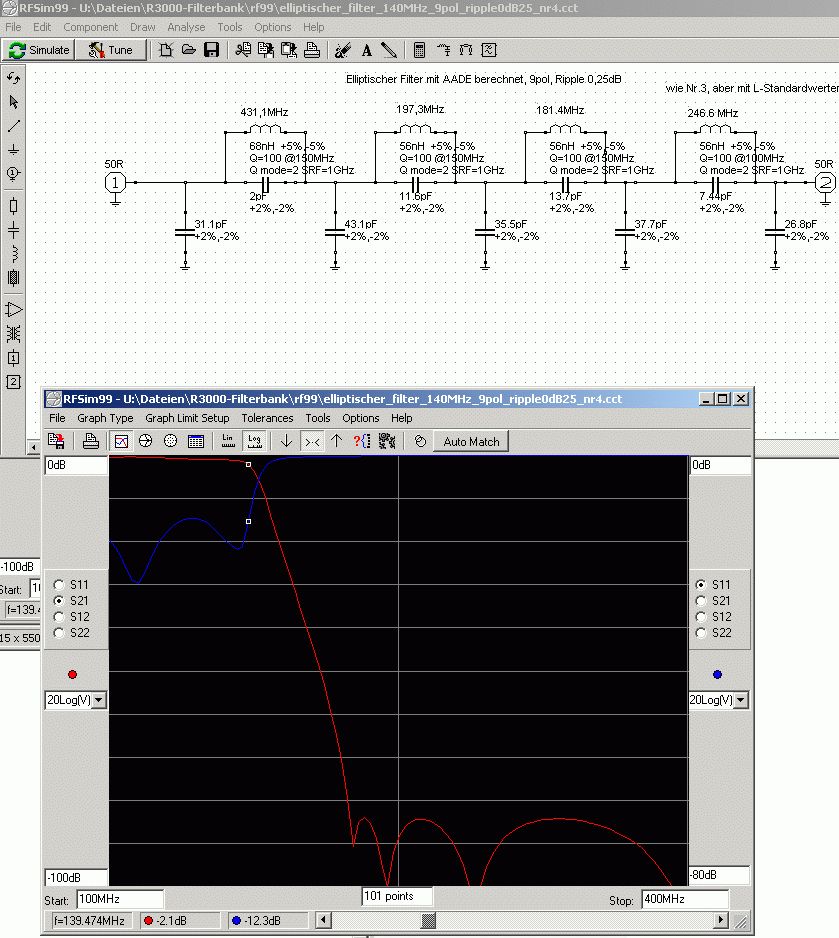Open the calculator tool icon
The image size is (839, 938).
click(x=419, y=50)
